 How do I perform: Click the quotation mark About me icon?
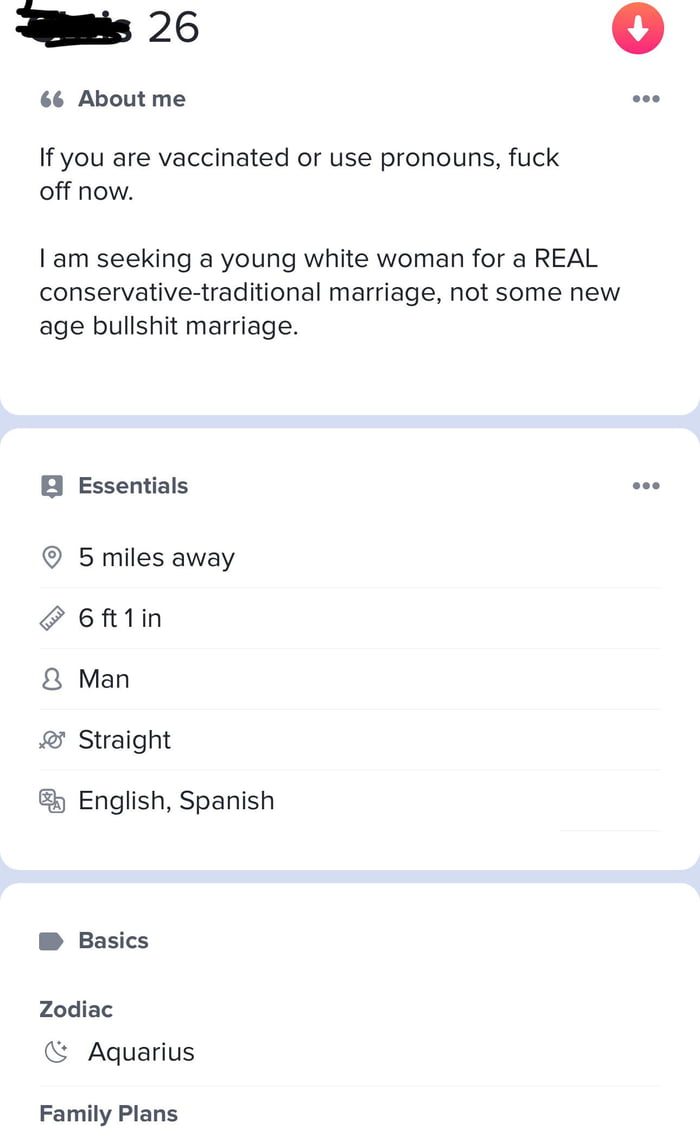click(52, 99)
